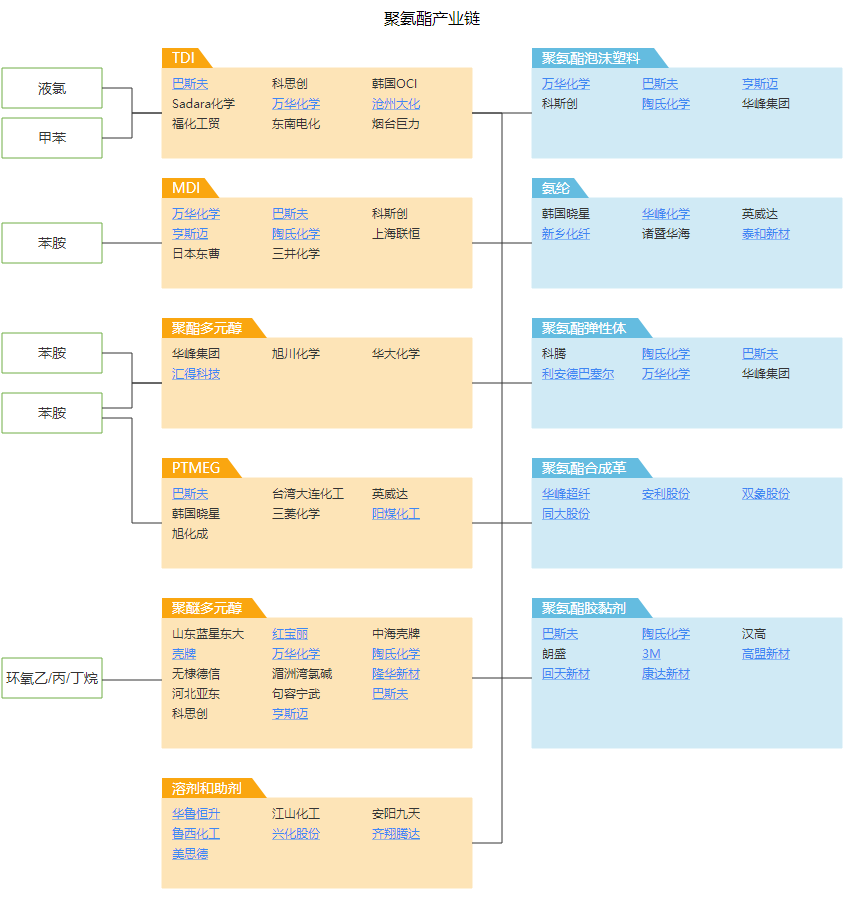
Task: Click the text 汉高
Action: pos(753,633)
